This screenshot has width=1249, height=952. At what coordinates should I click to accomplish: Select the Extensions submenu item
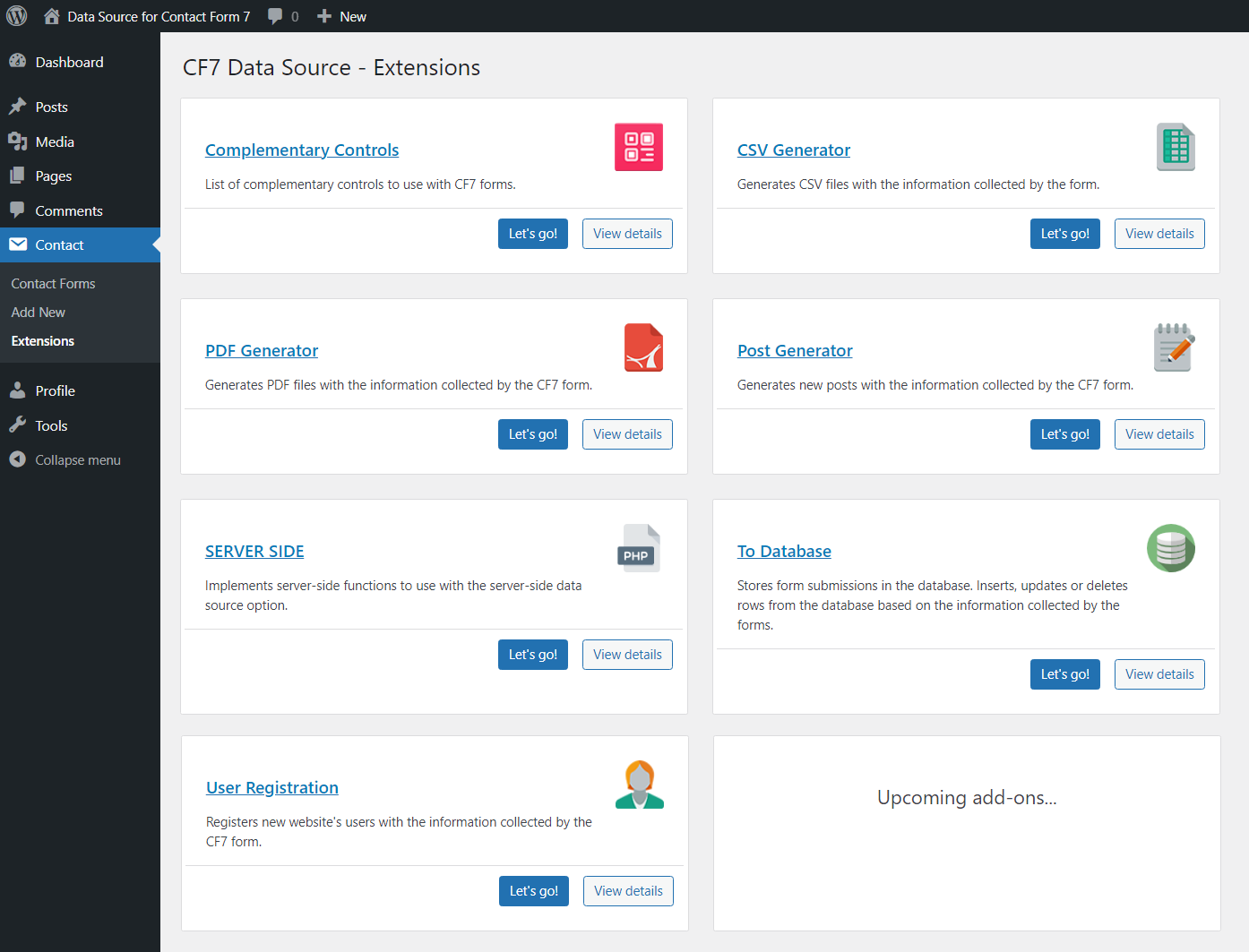[x=43, y=341]
